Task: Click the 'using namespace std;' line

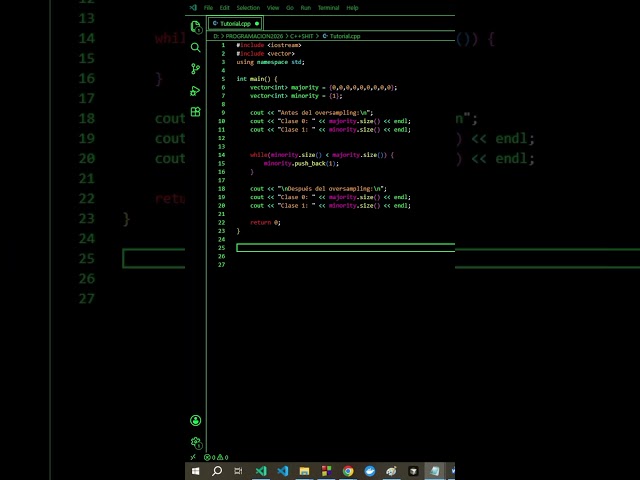Action: pyautogui.click(x=270, y=62)
